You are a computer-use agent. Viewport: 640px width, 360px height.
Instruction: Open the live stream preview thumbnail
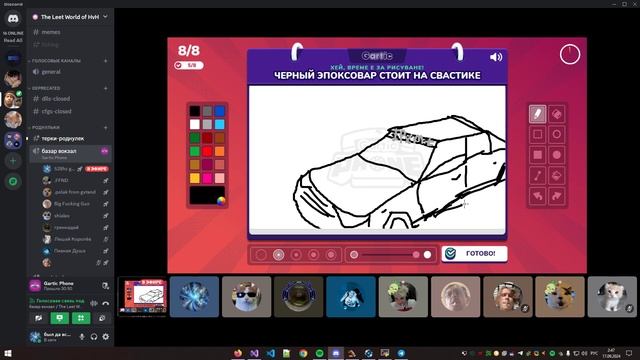coord(143,297)
